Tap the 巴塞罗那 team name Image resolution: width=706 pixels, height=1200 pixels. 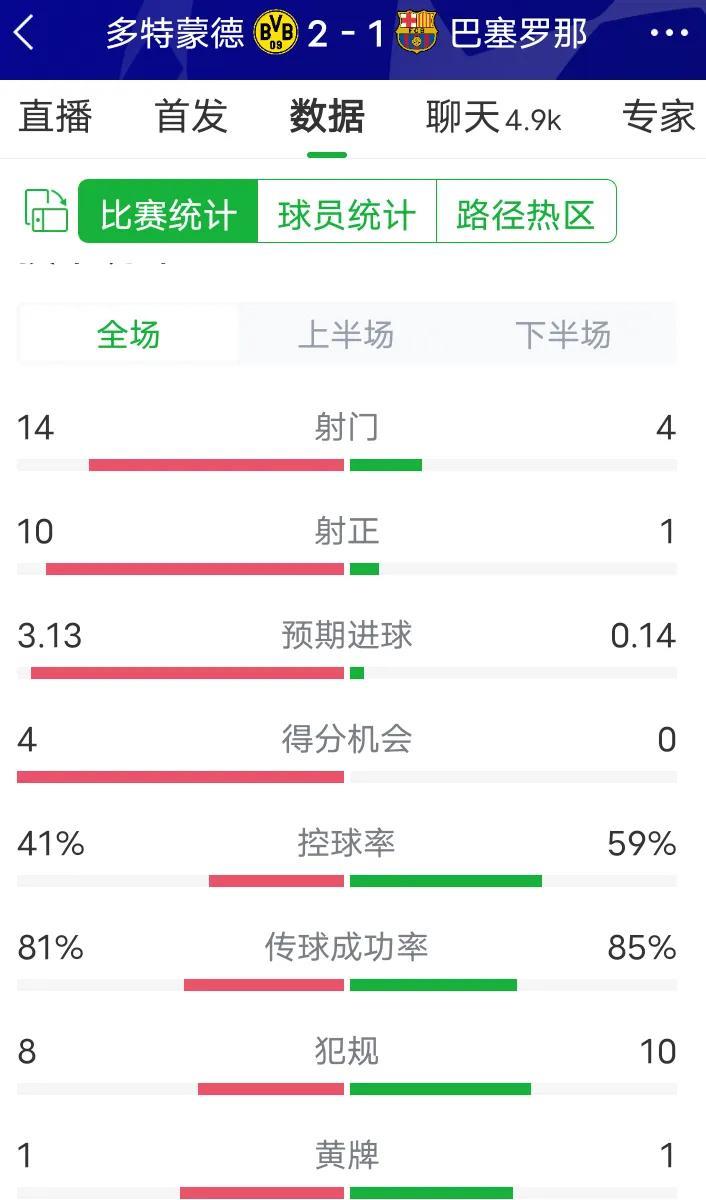tap(518, 34)
